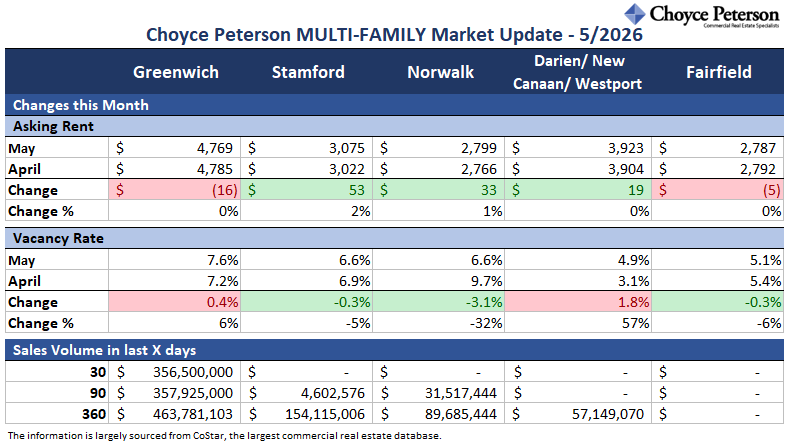Click the Vacancy Rate section header
Screen dimensions: 790x445
click(x=394, y=238)
